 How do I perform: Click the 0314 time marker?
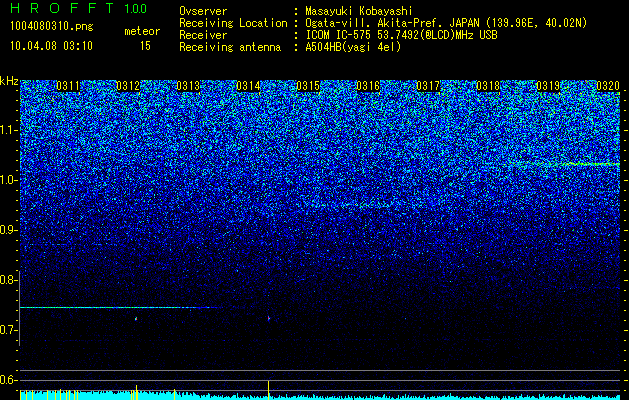point(248,86)
